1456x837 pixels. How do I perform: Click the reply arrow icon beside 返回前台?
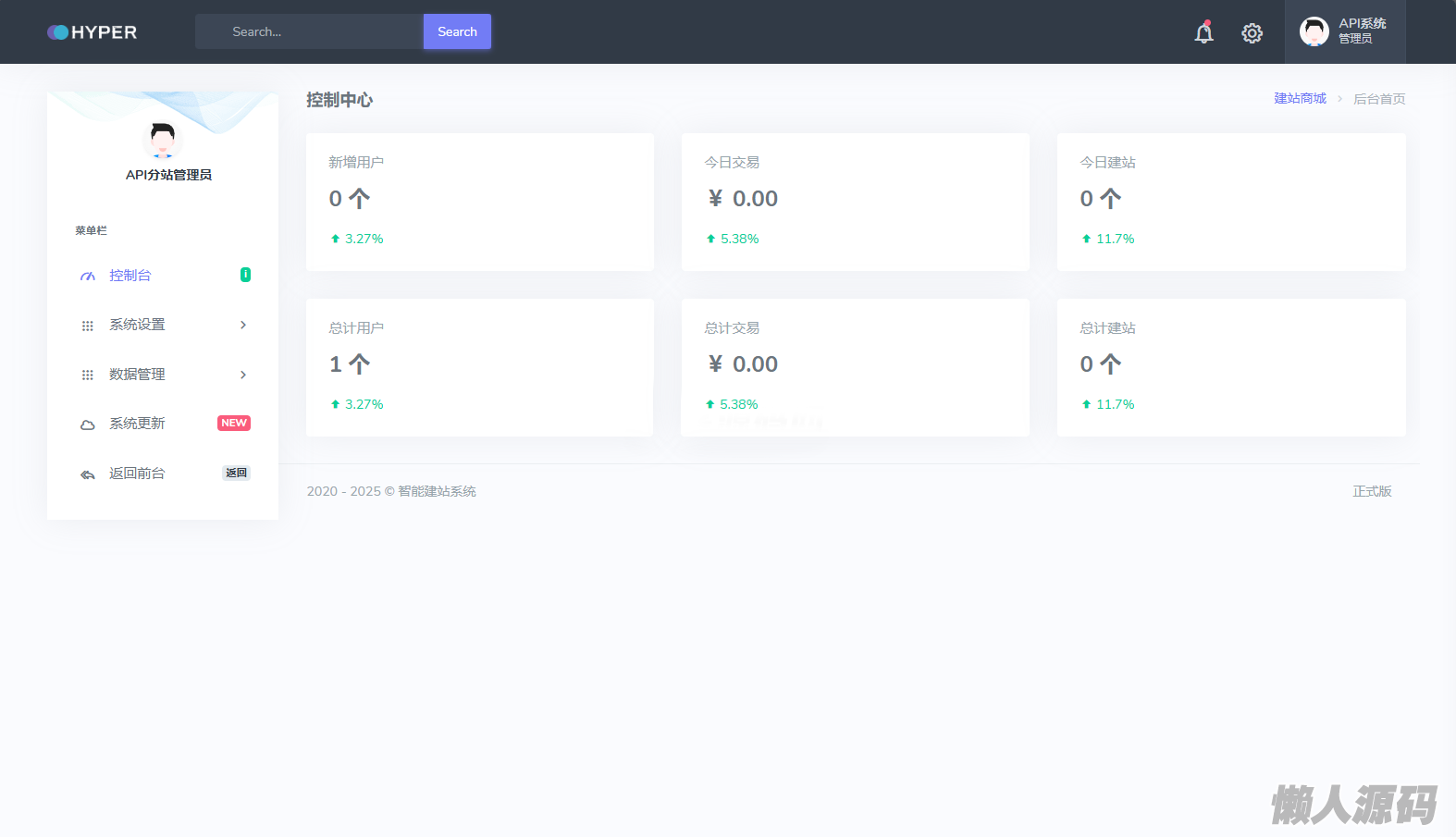pos(88,474)
